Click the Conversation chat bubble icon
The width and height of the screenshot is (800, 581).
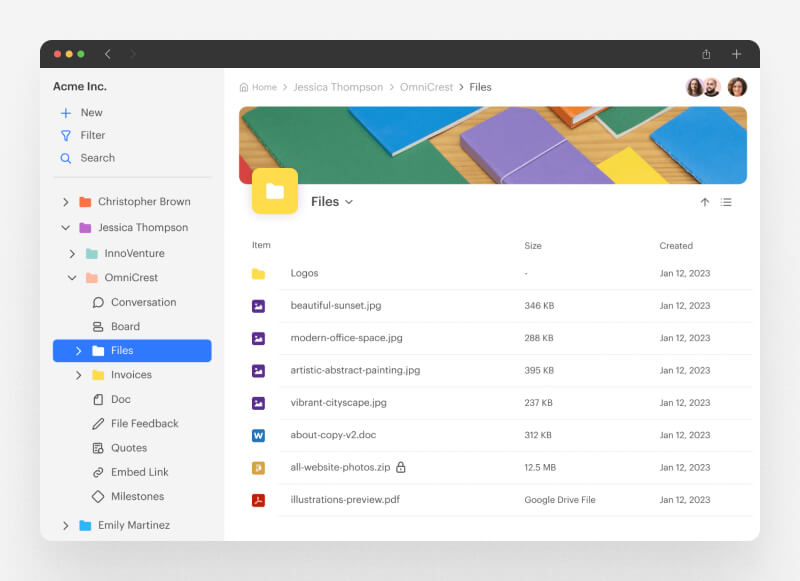(98, 302)
